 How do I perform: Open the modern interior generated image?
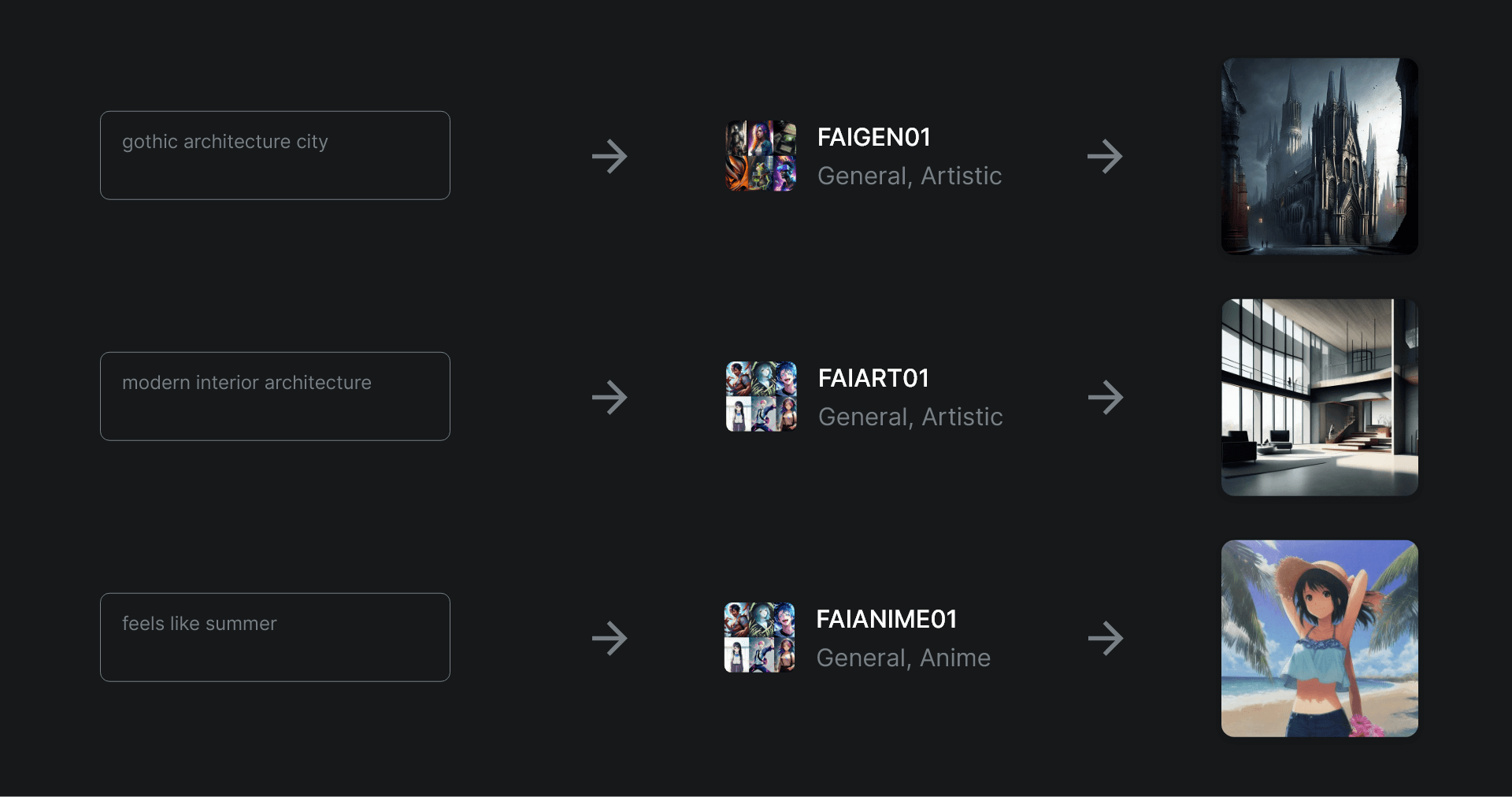tap(1319, 397)
